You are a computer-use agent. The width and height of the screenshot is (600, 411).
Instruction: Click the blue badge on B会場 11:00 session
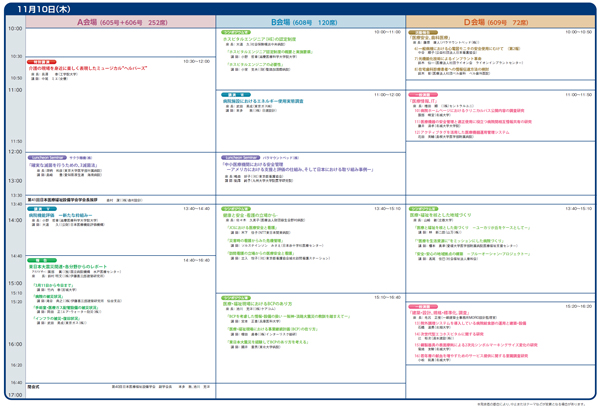click(232, 94)
